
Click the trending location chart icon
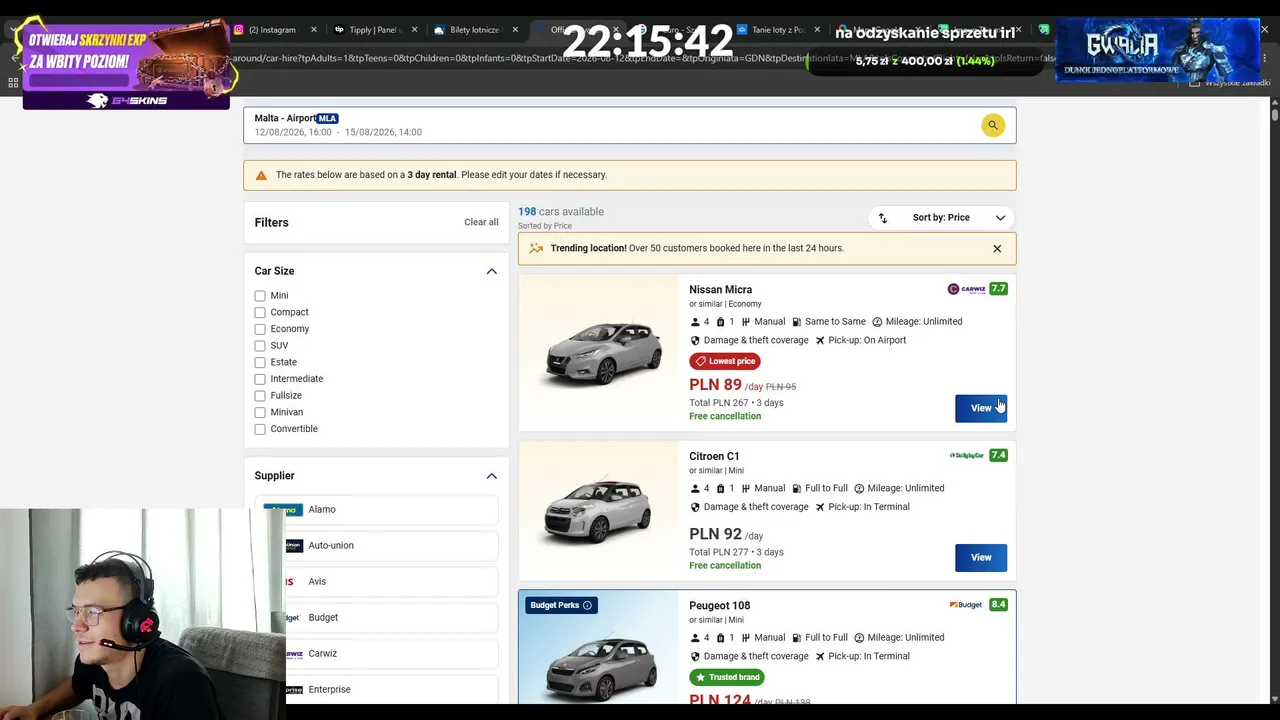(x=536, y=248)
